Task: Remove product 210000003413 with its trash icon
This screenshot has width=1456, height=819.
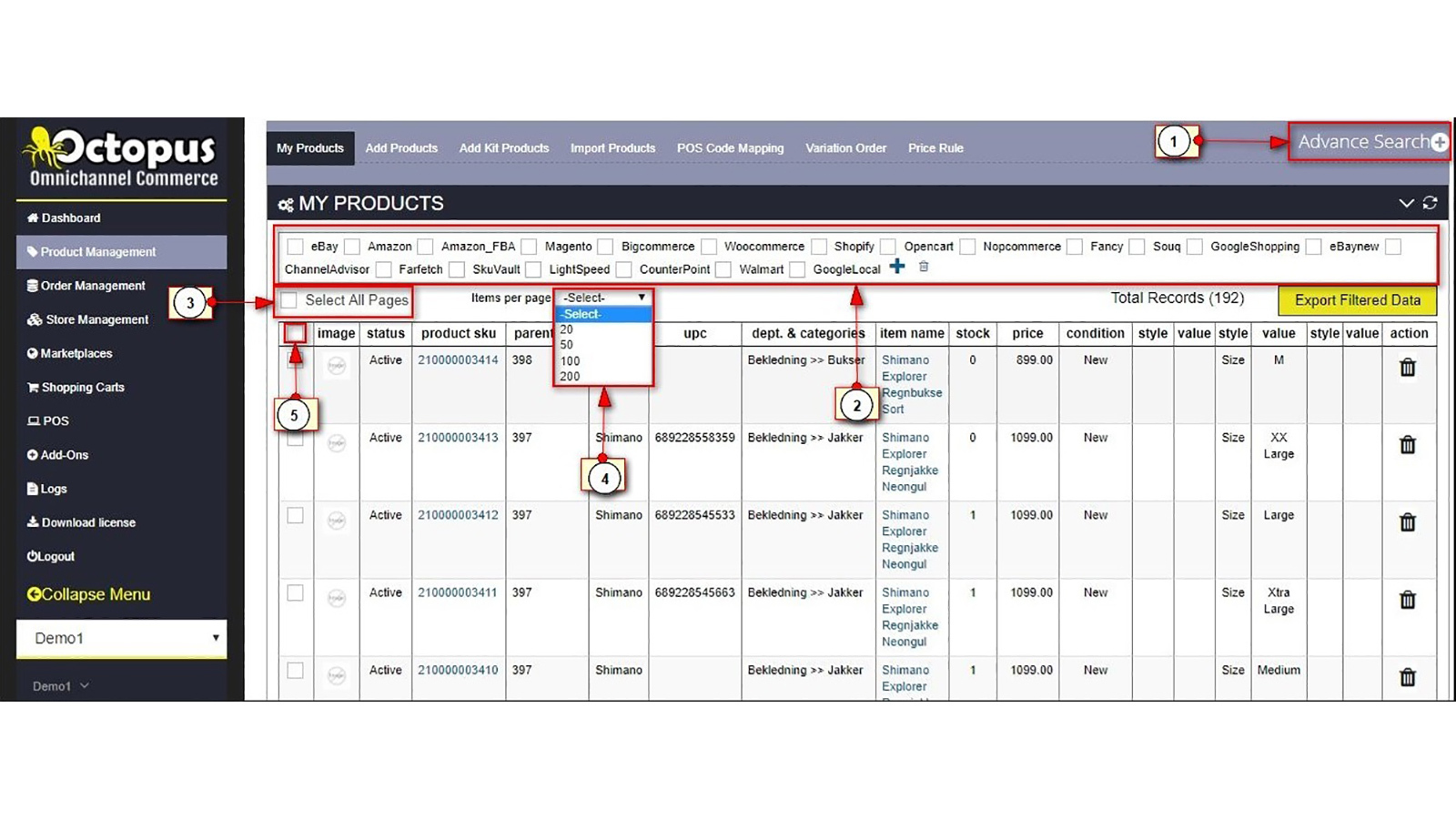Action: pyautogui.click(x=1407, y=445)
